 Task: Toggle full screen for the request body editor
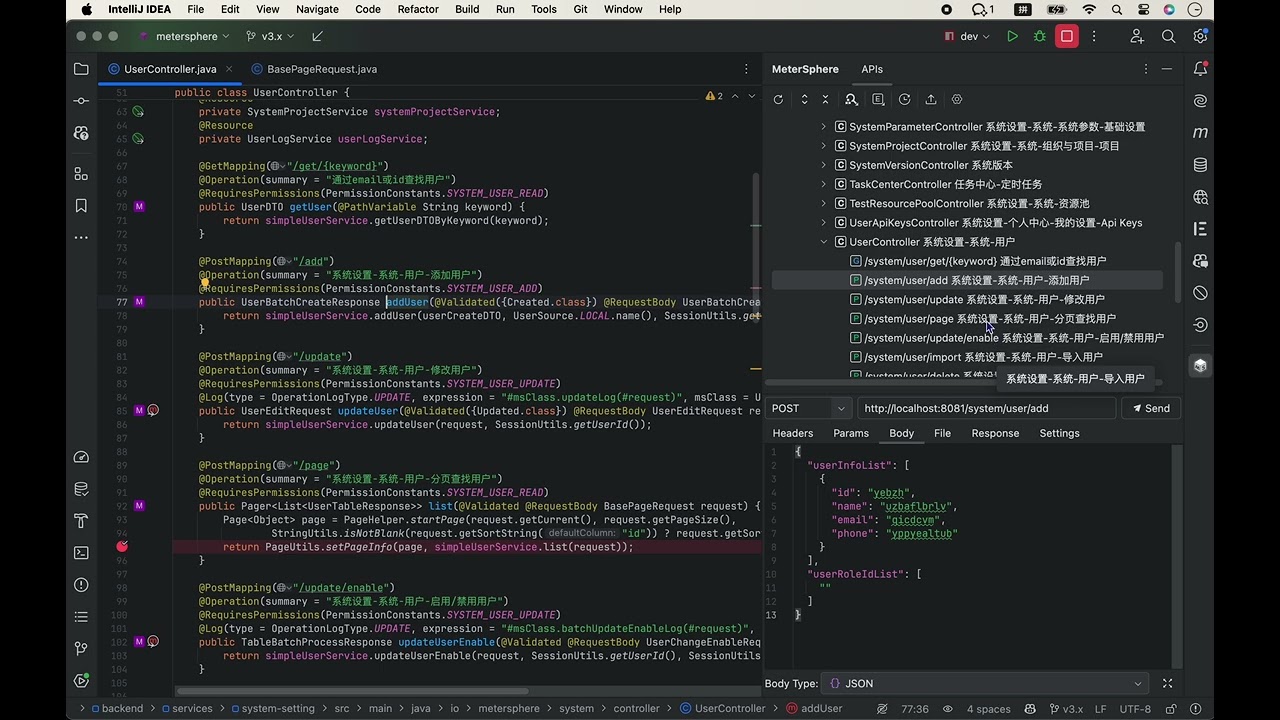[1167, 684]
